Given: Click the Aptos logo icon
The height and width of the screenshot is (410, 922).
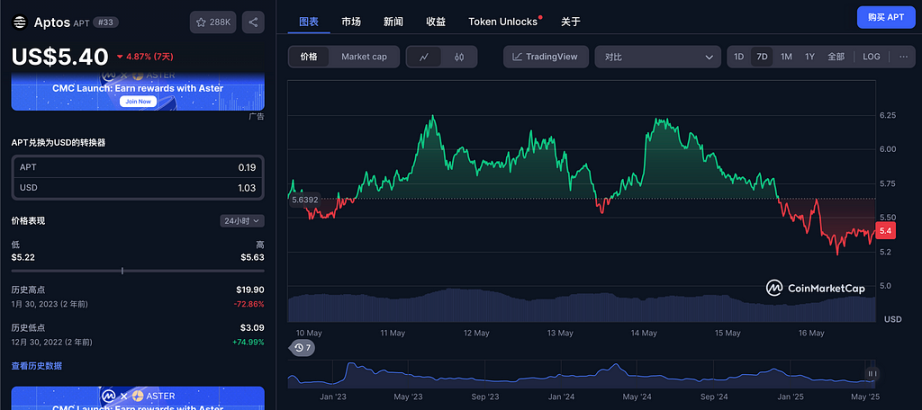Looking at the screenshot, I should coord(20,22).
